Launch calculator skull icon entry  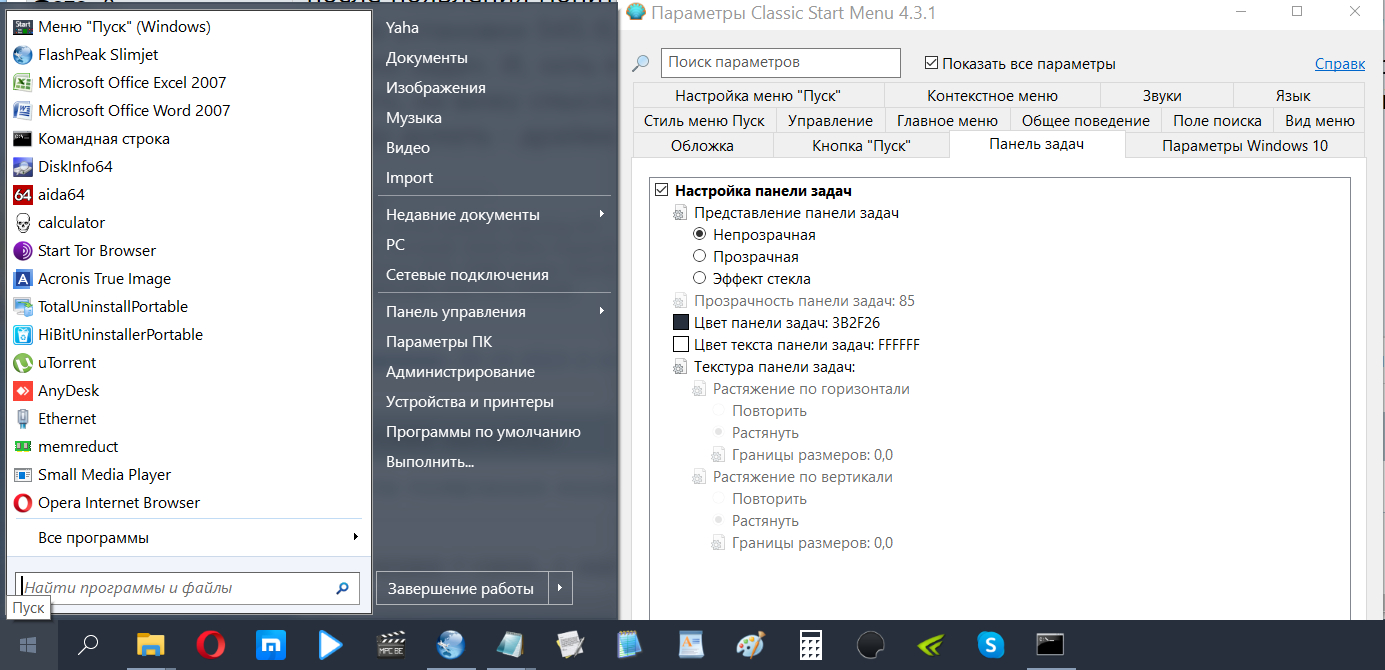22,223
